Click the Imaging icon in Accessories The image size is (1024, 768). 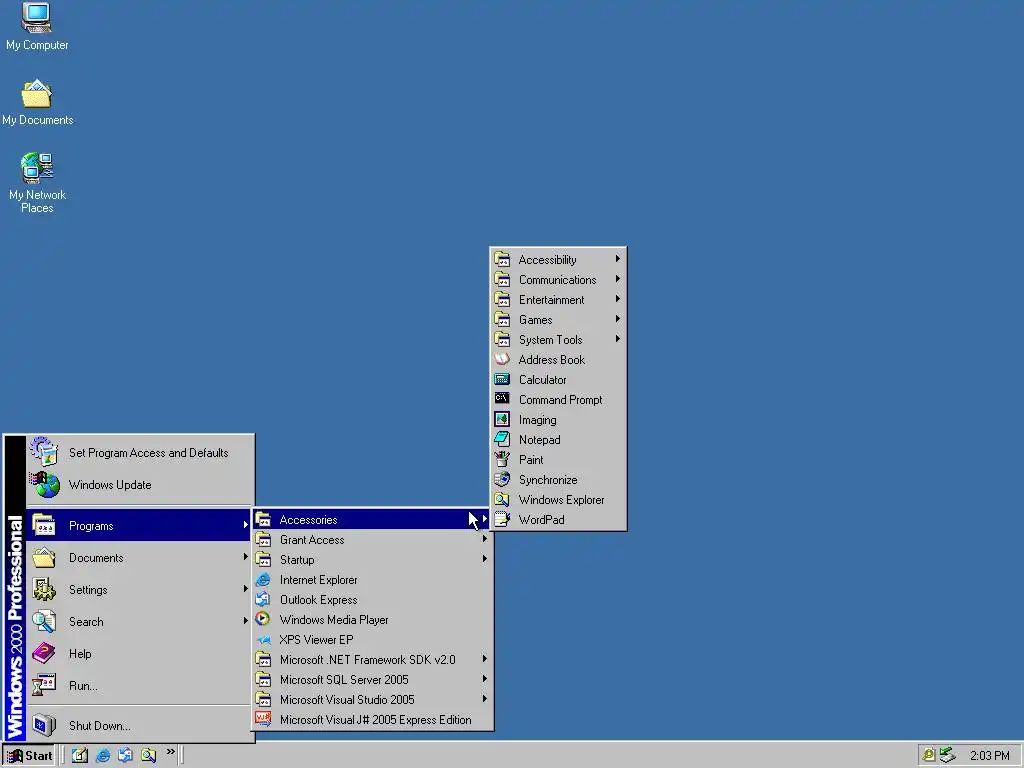pos(502,419)
